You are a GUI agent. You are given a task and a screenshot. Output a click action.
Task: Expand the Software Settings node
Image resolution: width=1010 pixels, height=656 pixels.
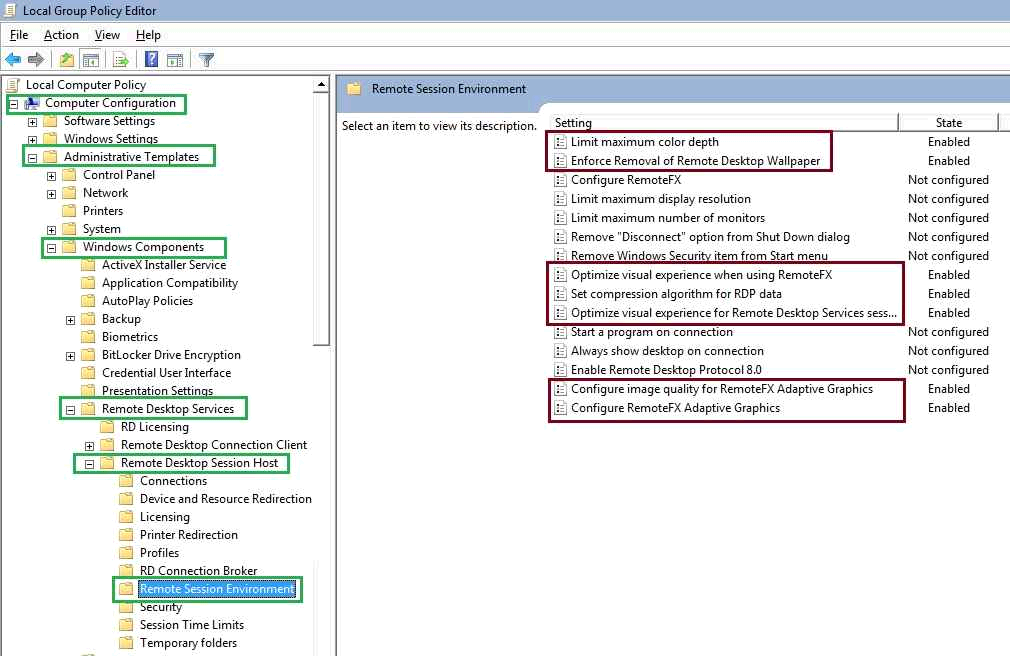[32, 122]
